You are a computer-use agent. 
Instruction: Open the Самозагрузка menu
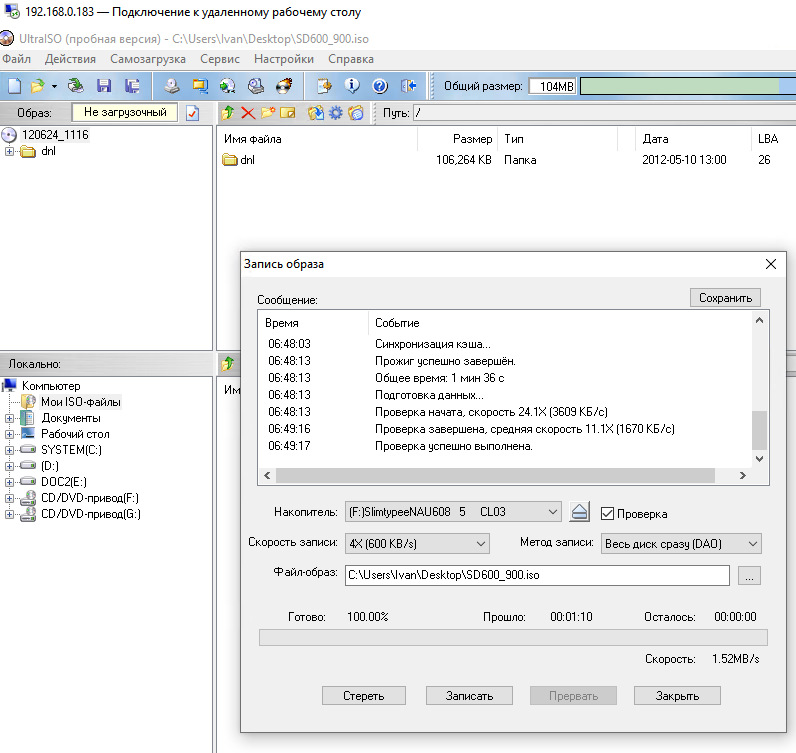pos(147,60)
